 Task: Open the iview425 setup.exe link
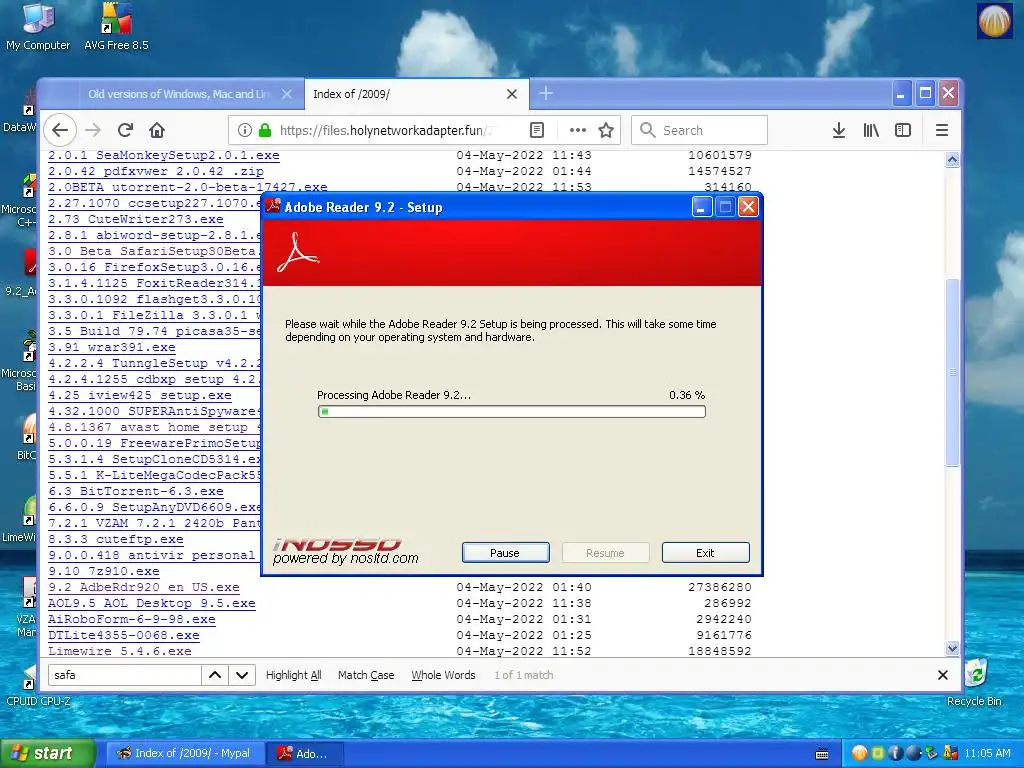[140, 395]
